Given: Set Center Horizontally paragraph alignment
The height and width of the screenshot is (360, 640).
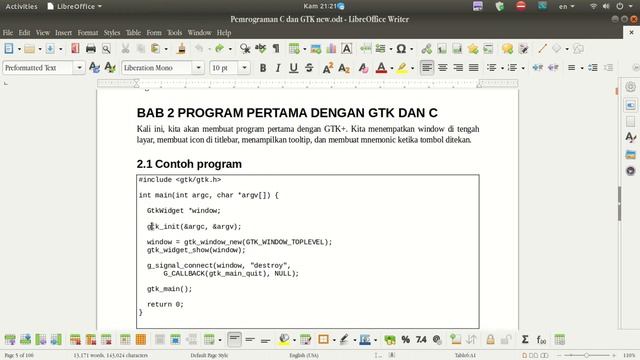Looking at the screenshot, I should pos(442,67).
